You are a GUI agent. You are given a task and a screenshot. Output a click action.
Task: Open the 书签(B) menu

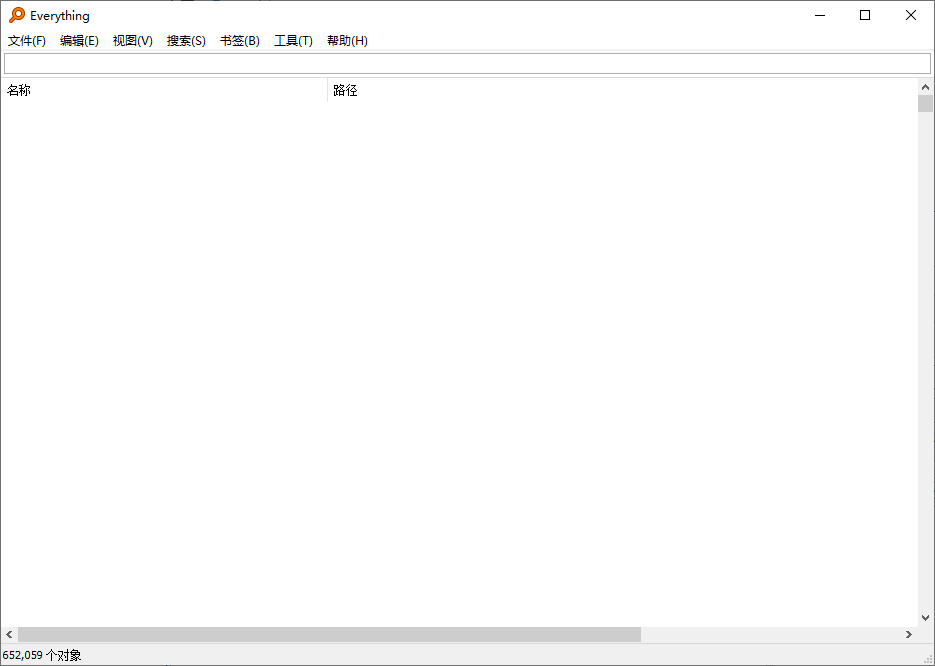(x=239, y=40)
